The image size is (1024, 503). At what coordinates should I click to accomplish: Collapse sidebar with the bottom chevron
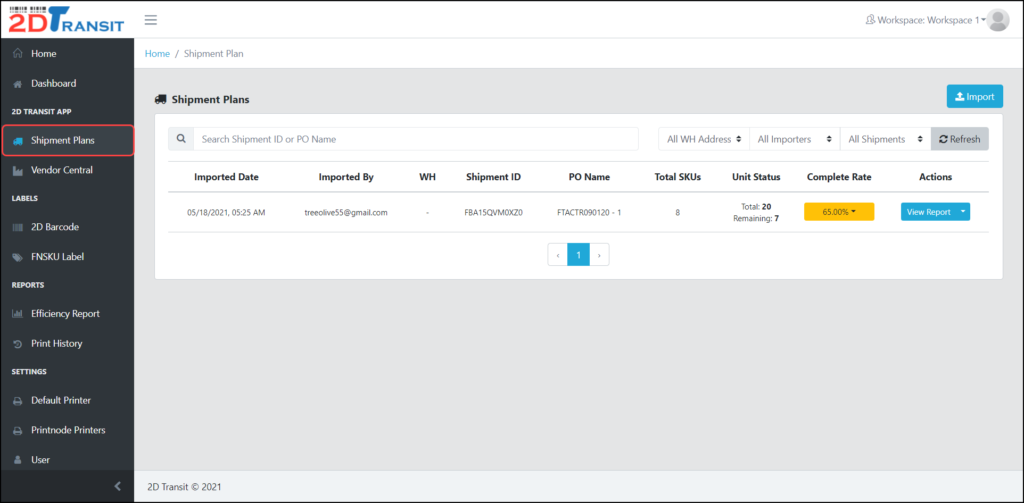[118, 485]
